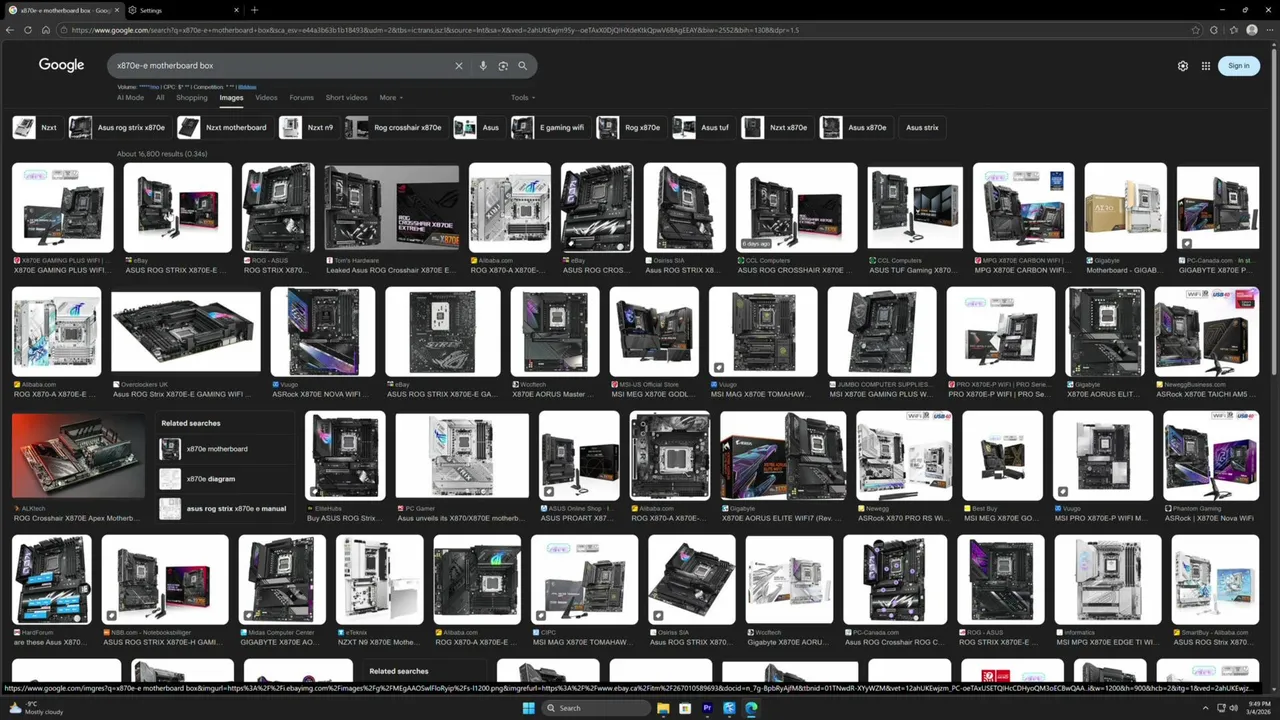Switch to the All results tab
Screen dimensions: 1280x720
(x=160, y=98)
